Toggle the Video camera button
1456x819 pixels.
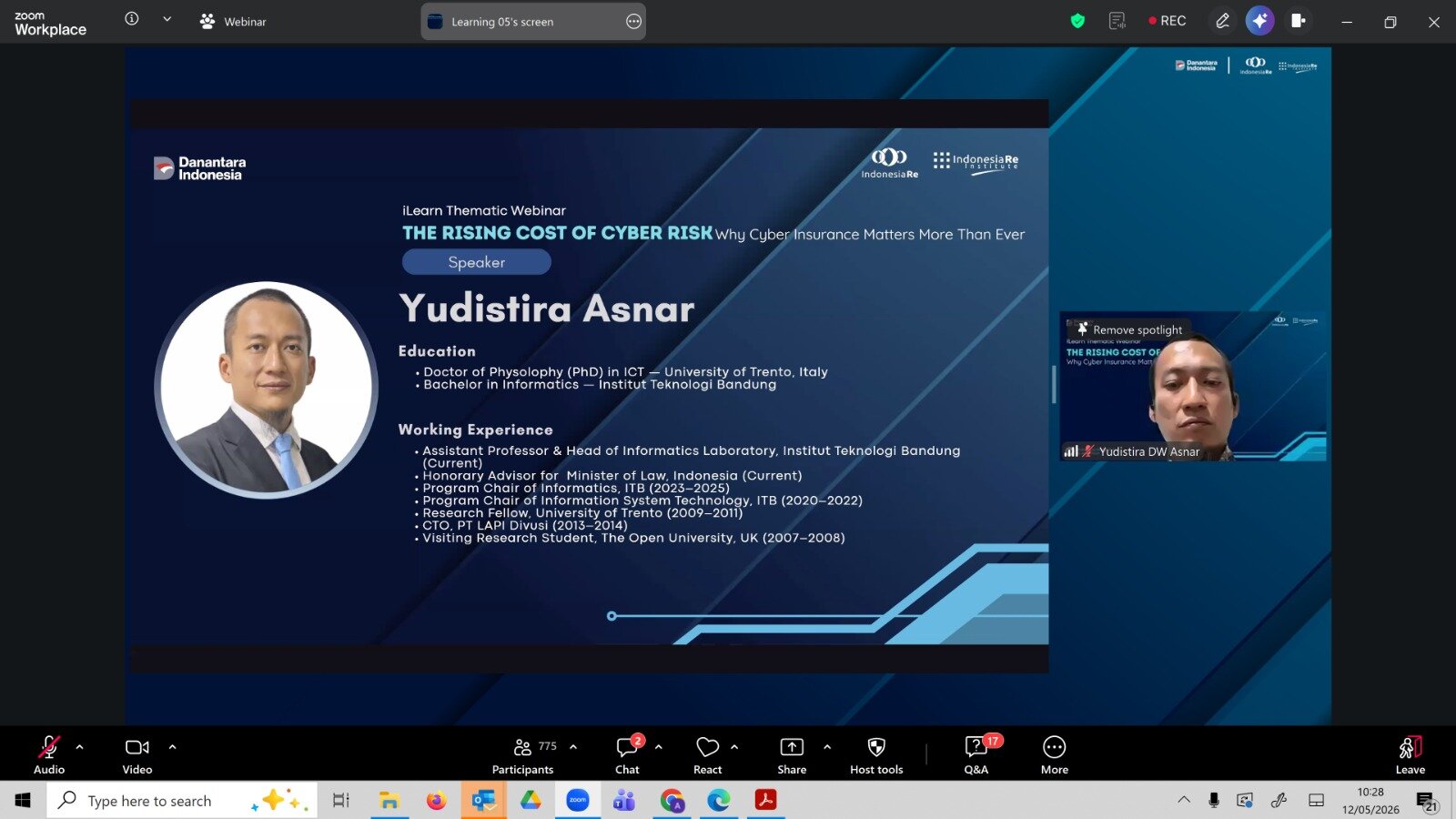[137, 754]
